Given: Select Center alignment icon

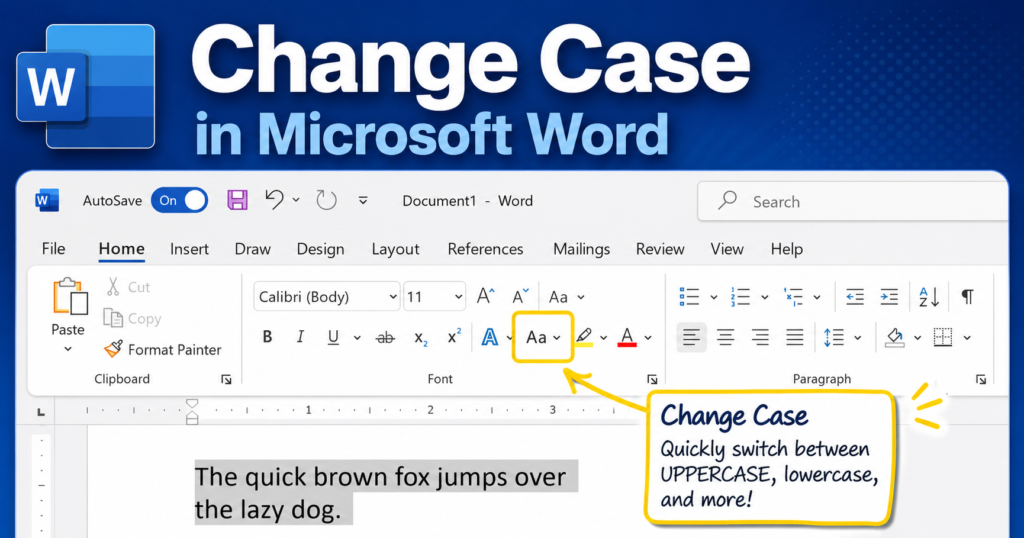Looking at the screenshot, I should pyautogui.click(x=726, y=338).
